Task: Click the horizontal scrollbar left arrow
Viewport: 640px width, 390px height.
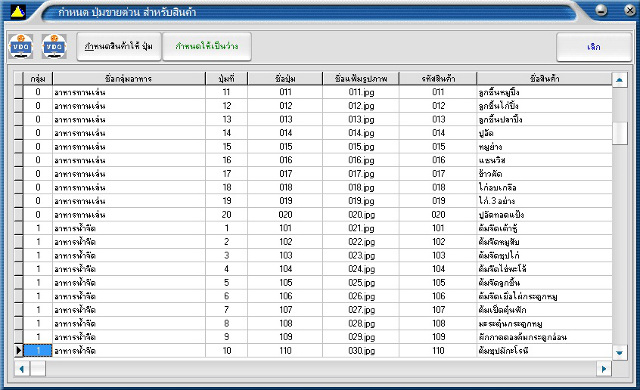Action: (x=22, y=369)
